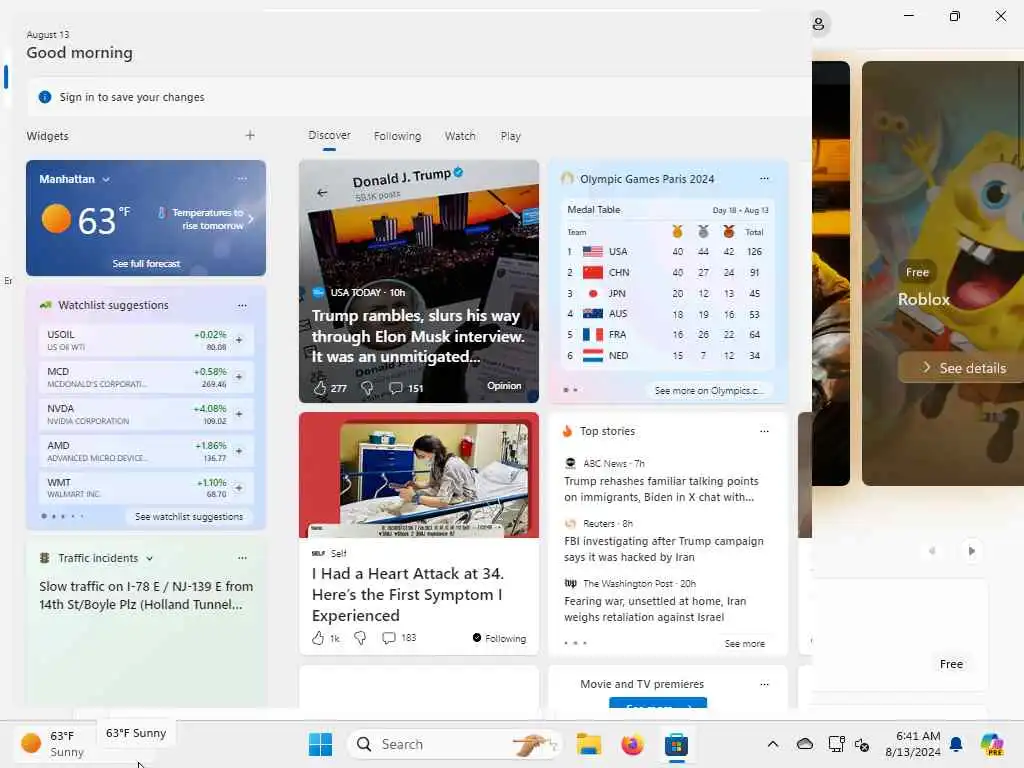This screenshot has width=1024, height=768.
Task: Like the Trump rambles article
Action: (x=320, y=388)
